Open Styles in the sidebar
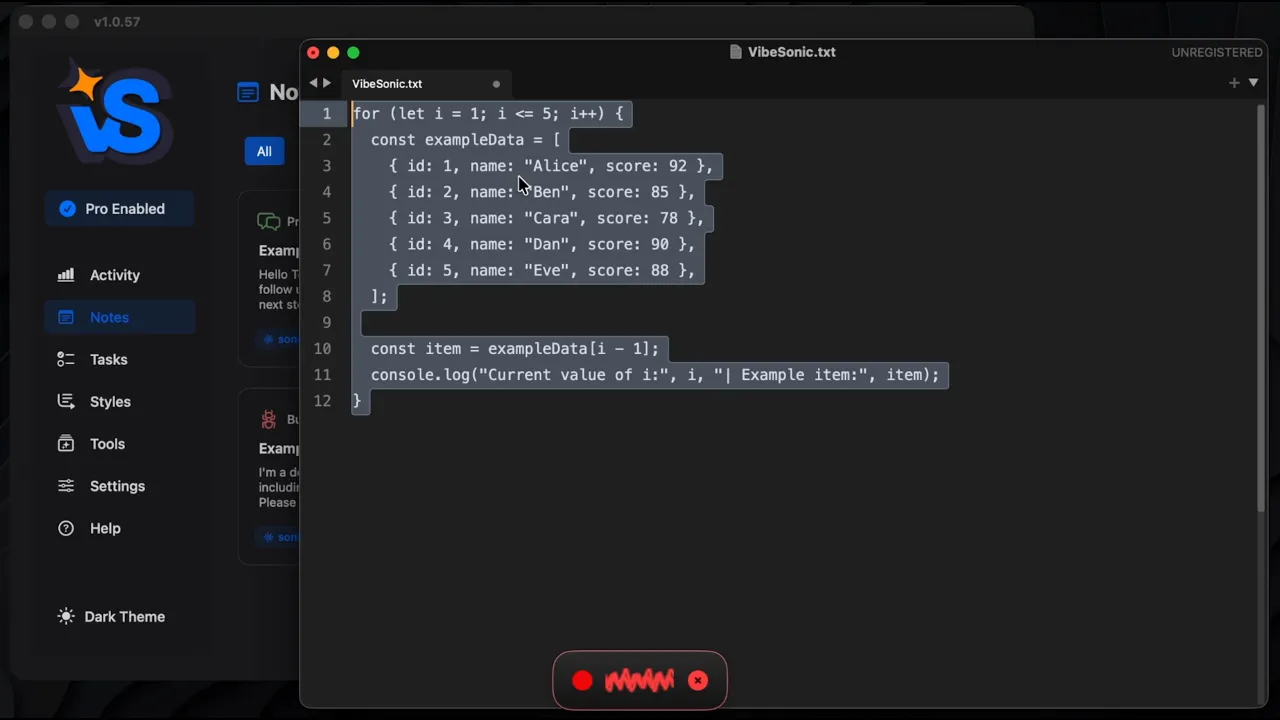 120,401
